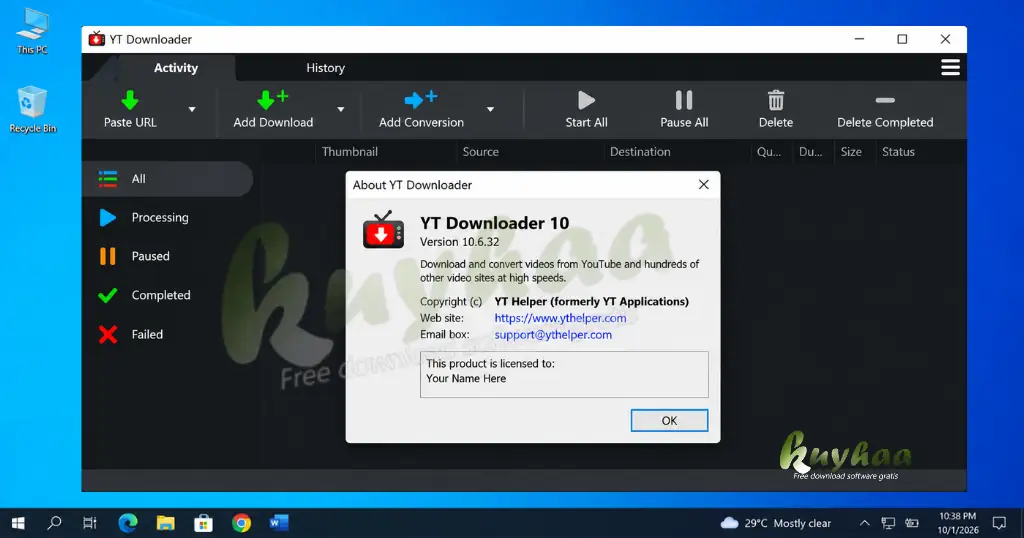
Task: Close the About YT Downloader dialog
Action: tap(703, 185)
